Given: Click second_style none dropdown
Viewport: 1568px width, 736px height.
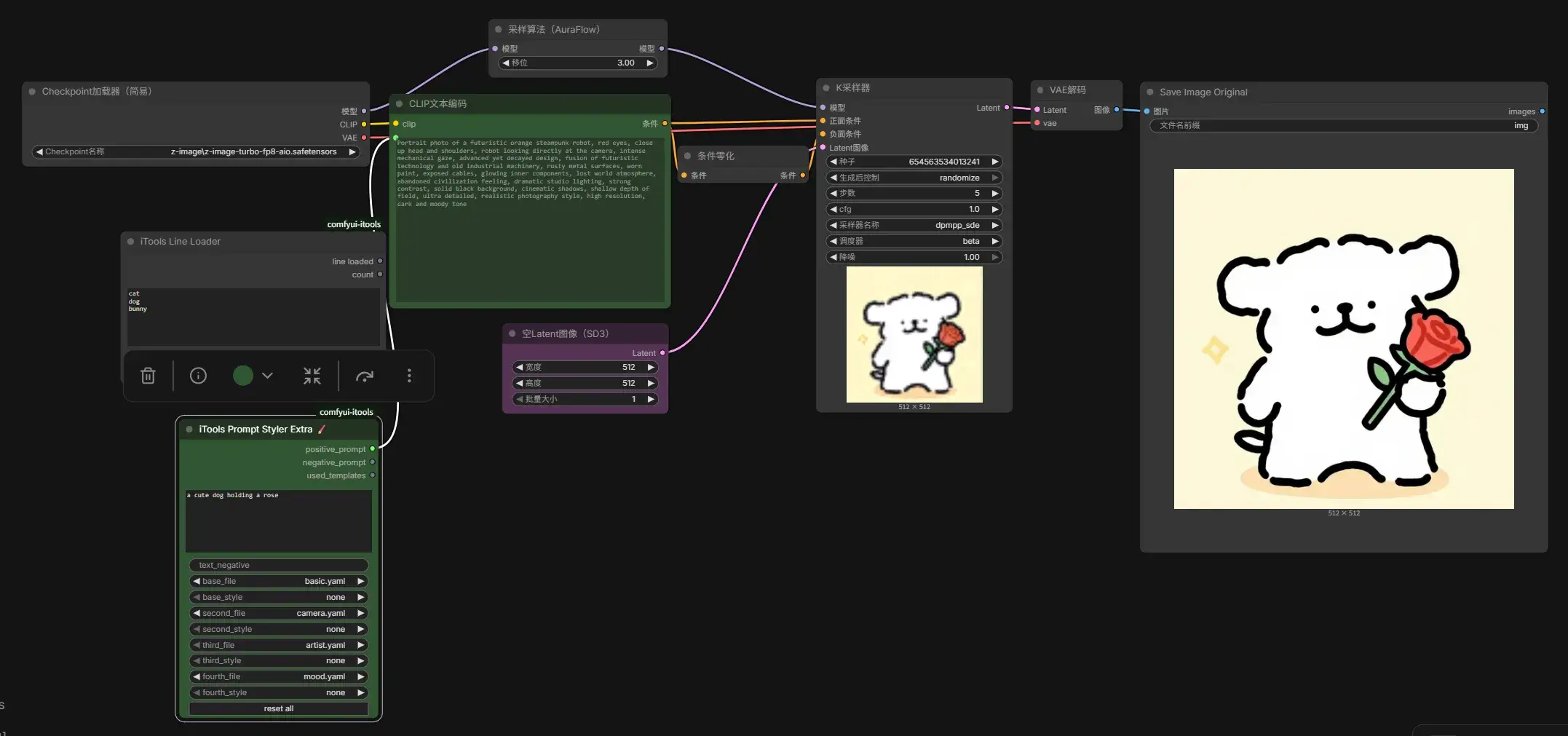Looking at the screenshot, I should coord(279,629).
